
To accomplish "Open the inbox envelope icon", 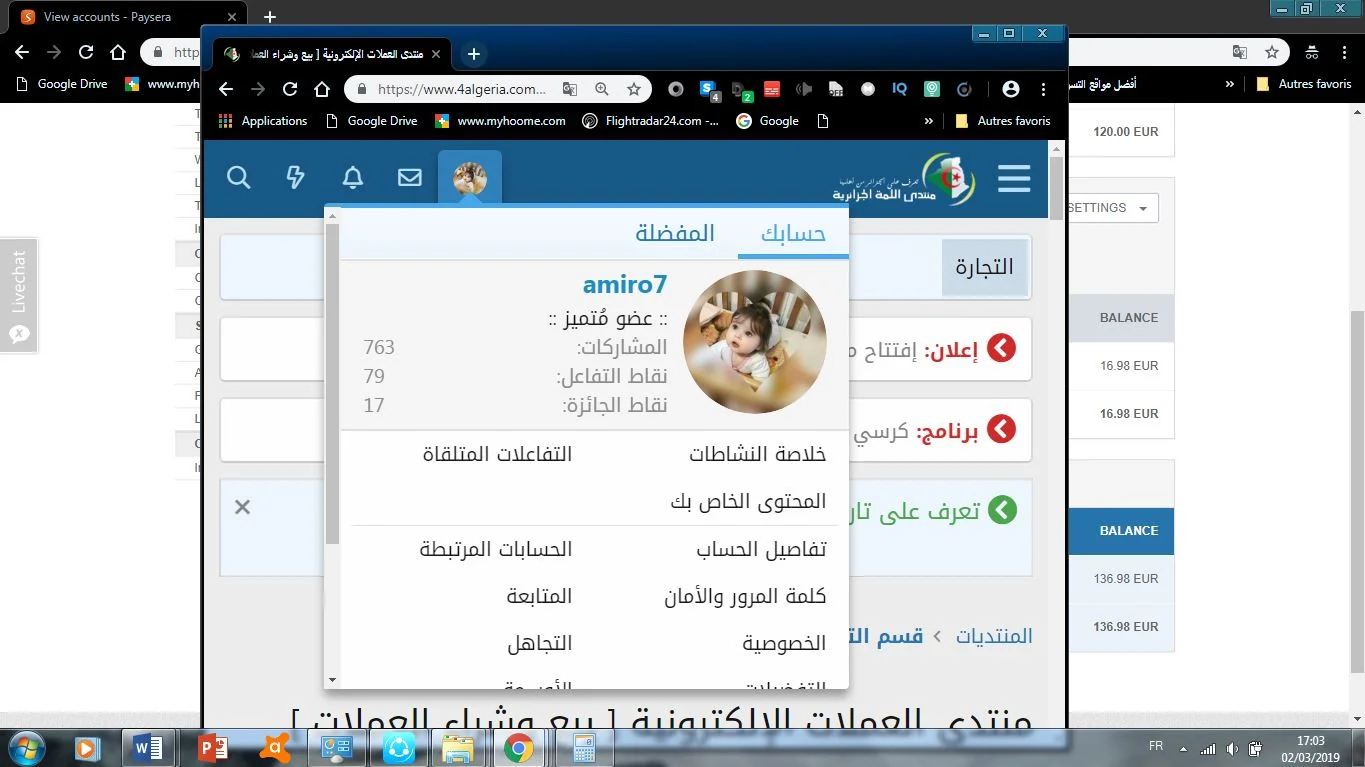I will click(410, 178).
